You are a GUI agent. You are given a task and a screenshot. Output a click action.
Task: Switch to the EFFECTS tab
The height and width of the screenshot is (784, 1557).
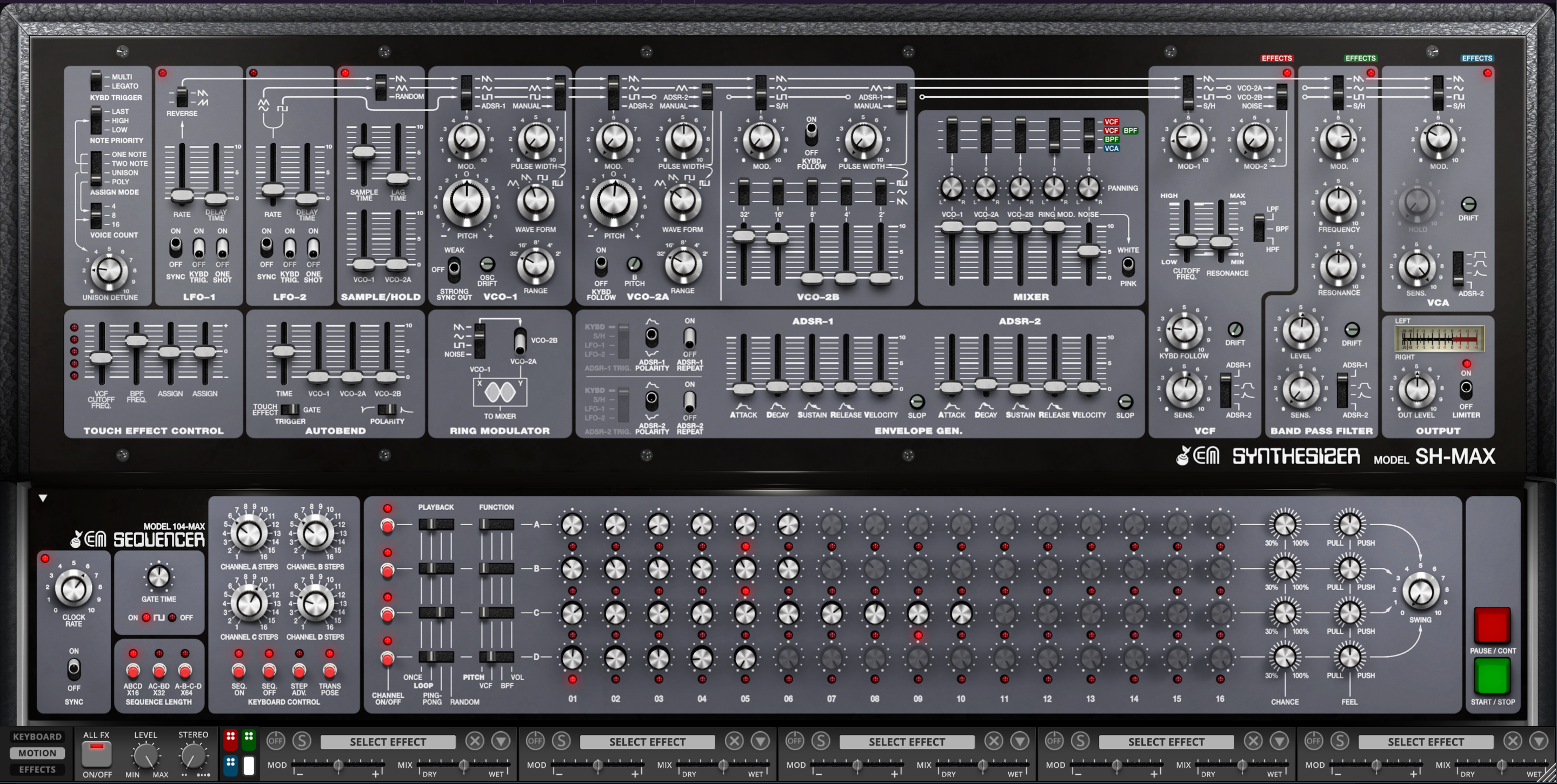tap(37, 769)
